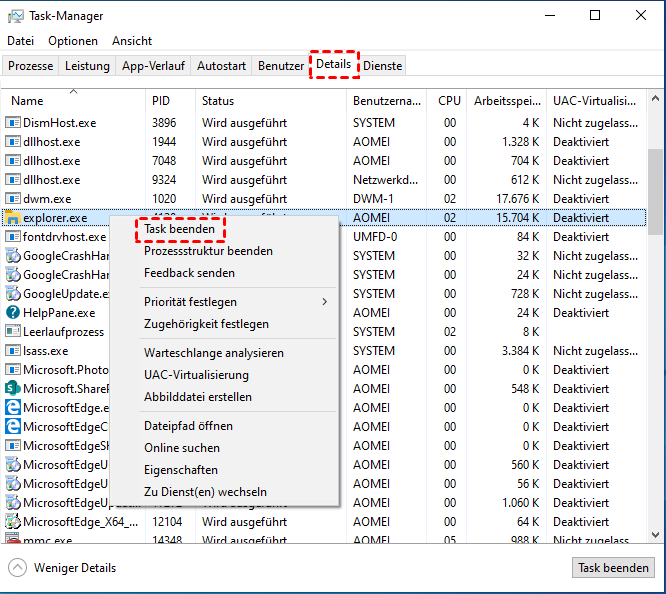666x594 pixels.
Task: Click the MicrosoftEdge_X64 process icon
Action: (14, 522)
